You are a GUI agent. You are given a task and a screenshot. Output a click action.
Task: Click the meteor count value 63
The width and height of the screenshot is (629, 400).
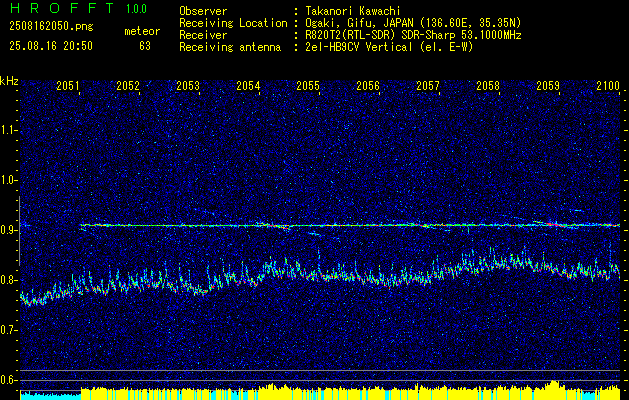coord(145,46)
